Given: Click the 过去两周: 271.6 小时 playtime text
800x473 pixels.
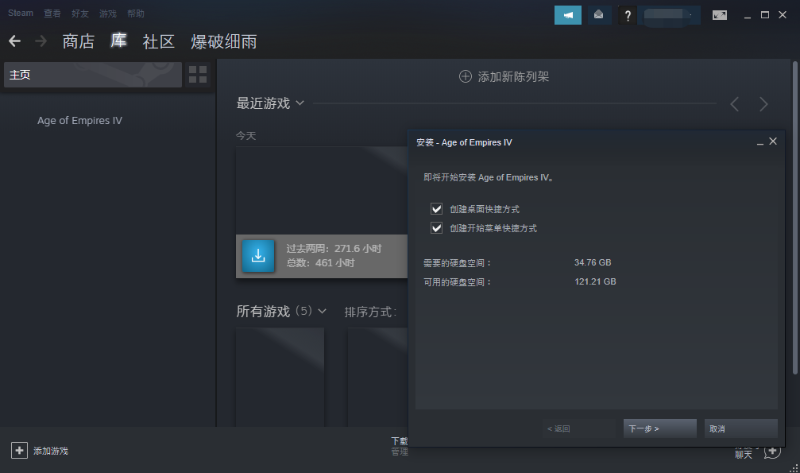Looking at the screenshot, I should coord(334,248).
